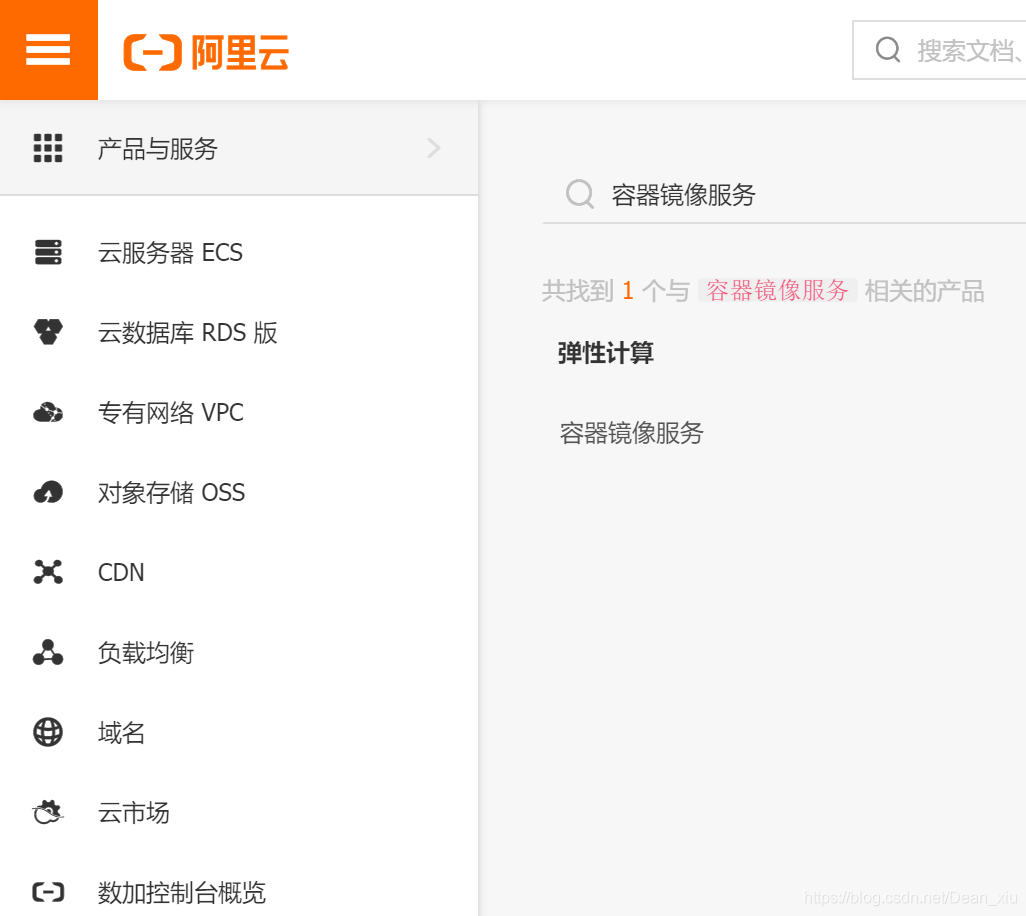1026x916 pixels.
Task: Open 数加控制台概览 sidebar entry
Action: pos(181,892)
